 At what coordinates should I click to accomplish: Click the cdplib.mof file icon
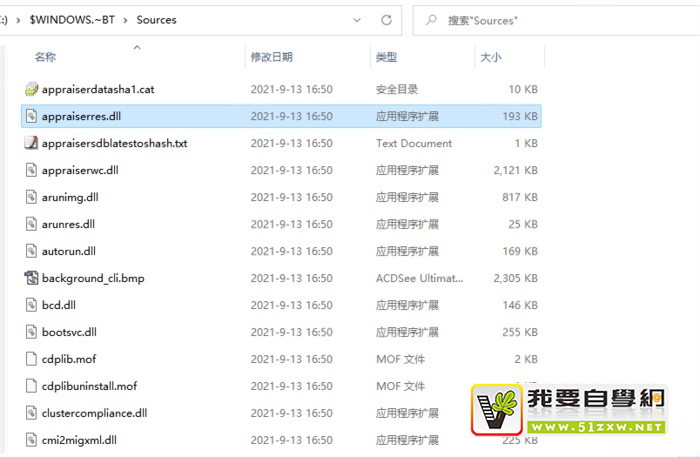click(31, 358)
